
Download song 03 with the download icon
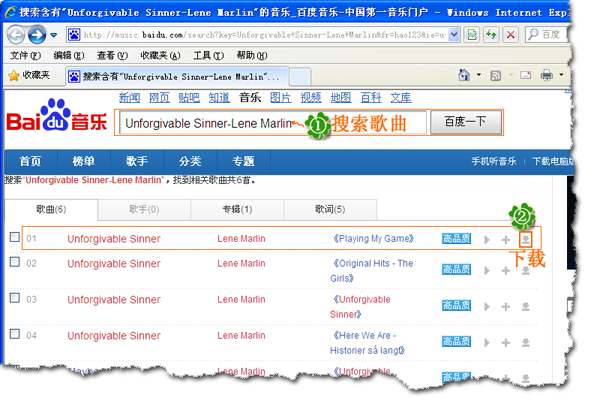point(525,307)
